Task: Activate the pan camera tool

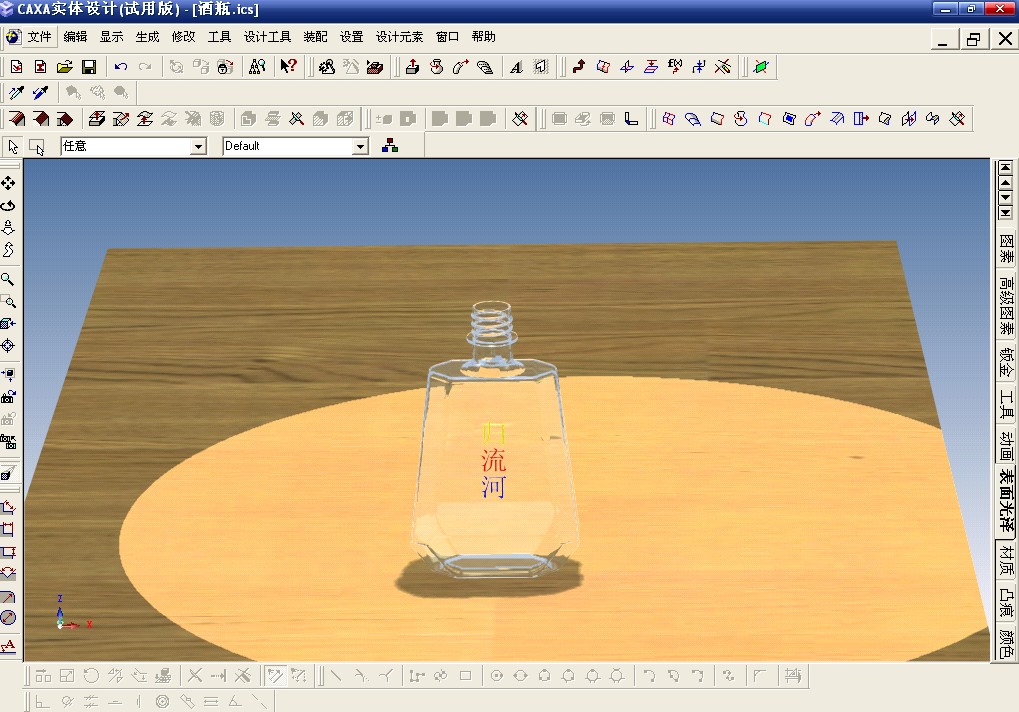Action: point(8,184)
